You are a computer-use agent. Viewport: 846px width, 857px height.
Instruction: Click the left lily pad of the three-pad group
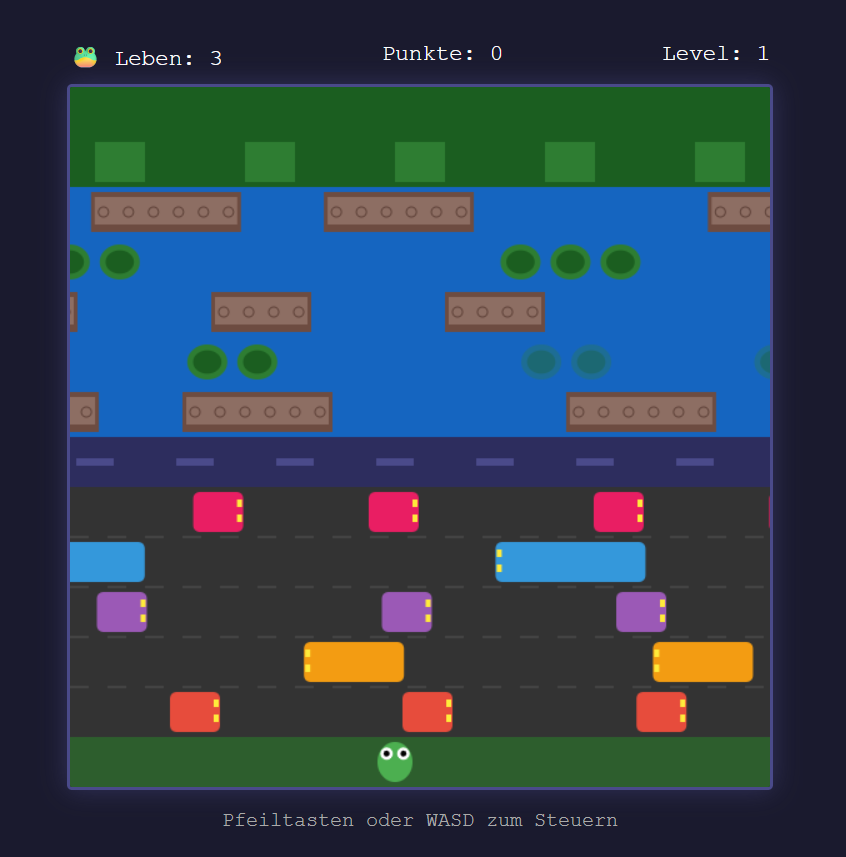coord(520,262)
